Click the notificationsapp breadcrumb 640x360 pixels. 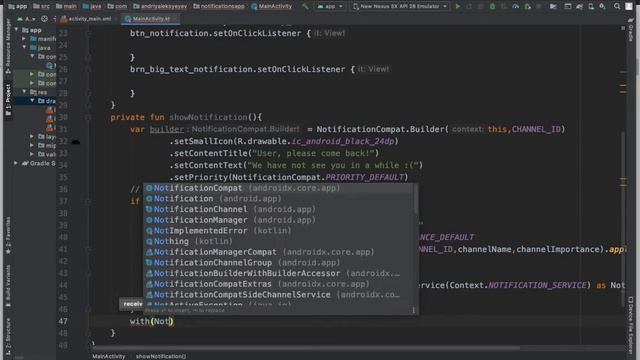219,7
